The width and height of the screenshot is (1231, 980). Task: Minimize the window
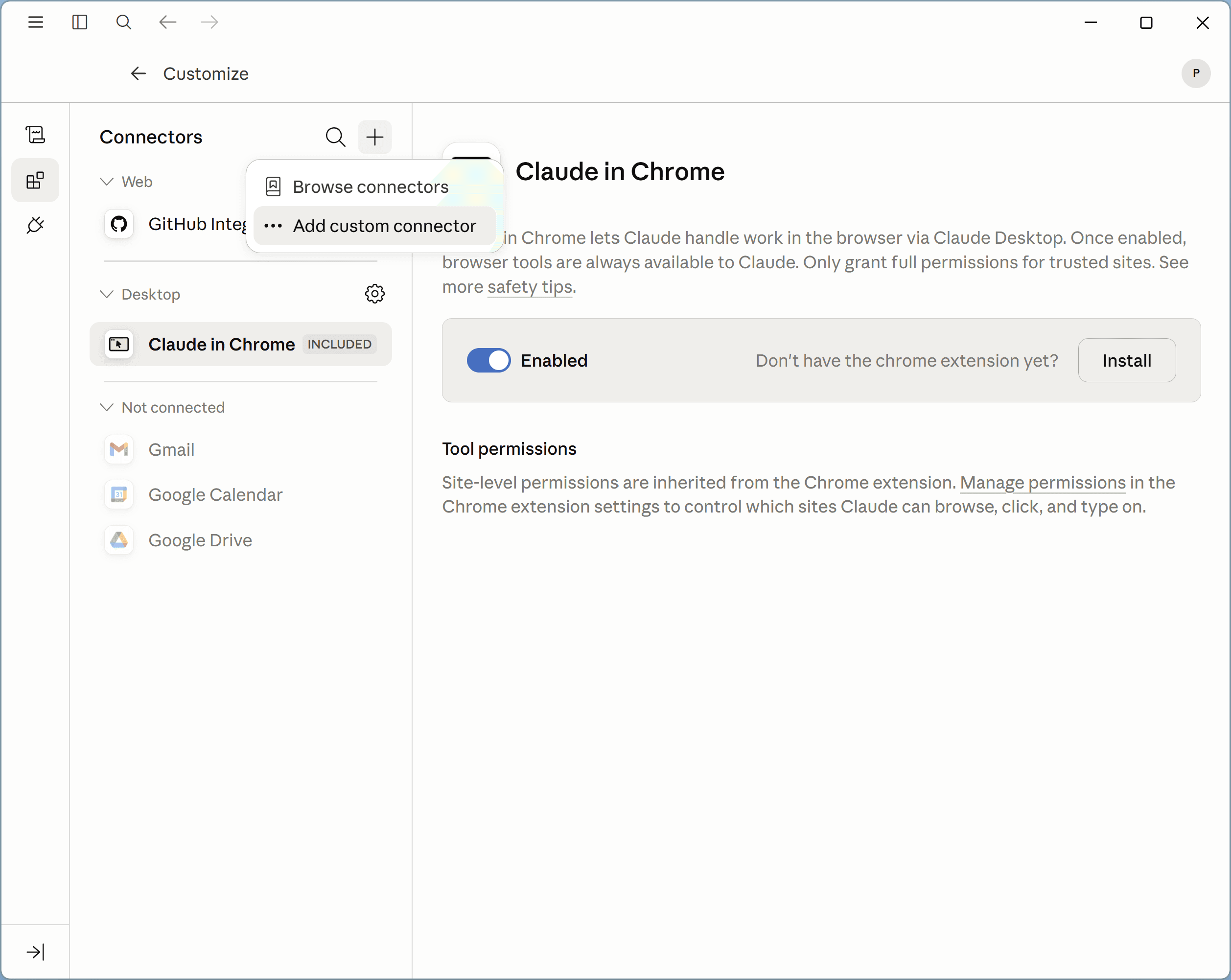tap(1091, 23)
